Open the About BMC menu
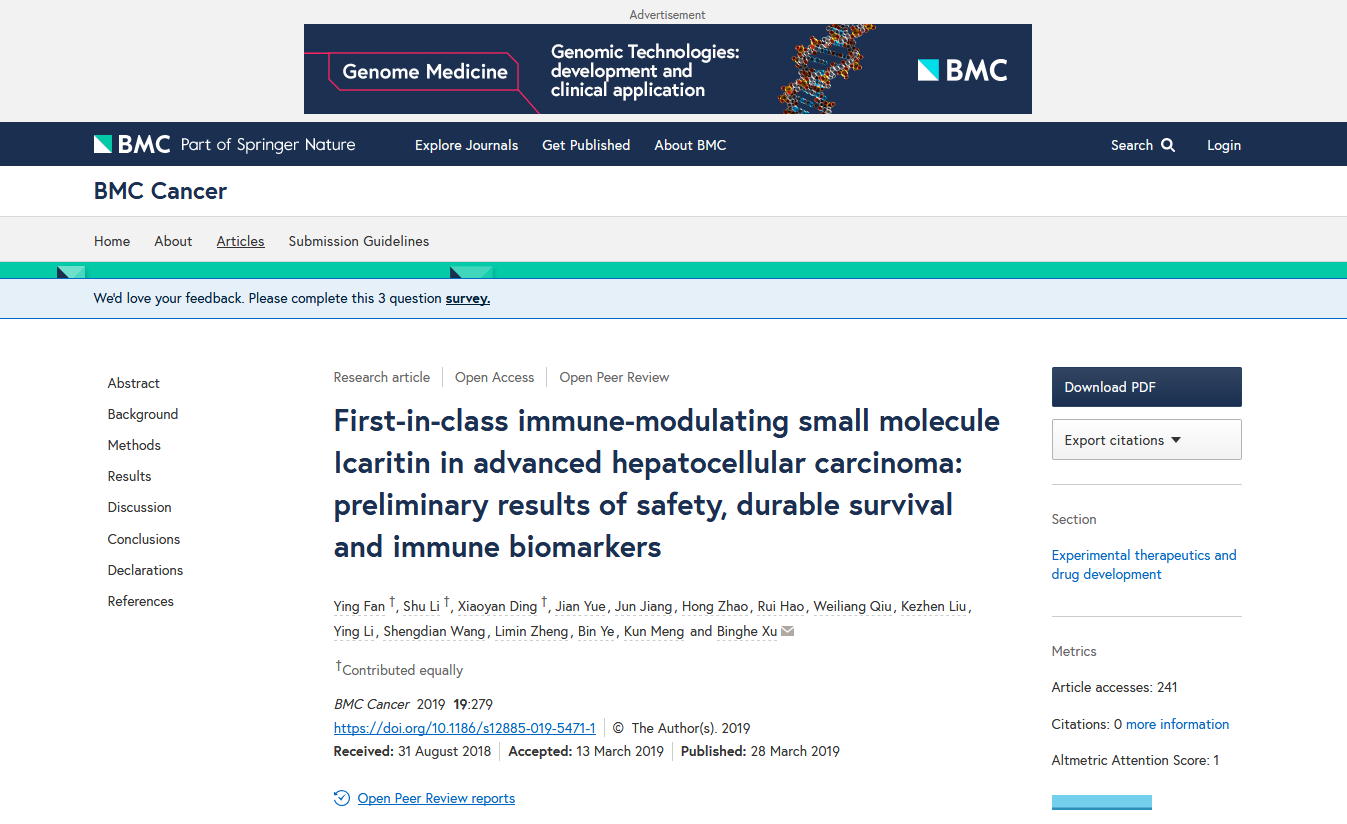 [x=690, y=145]
